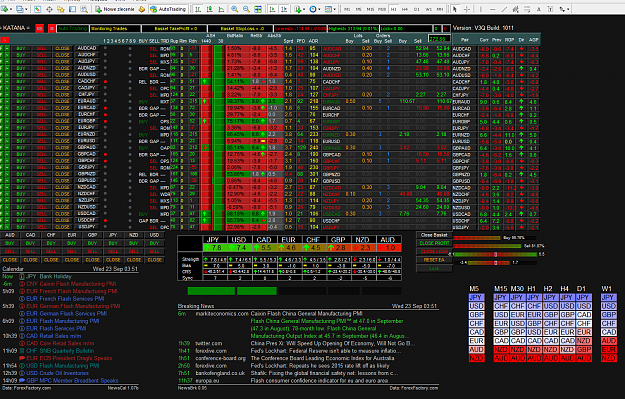
Task: Expand the Templates dropdown arrow
Action: coord(334,9)
